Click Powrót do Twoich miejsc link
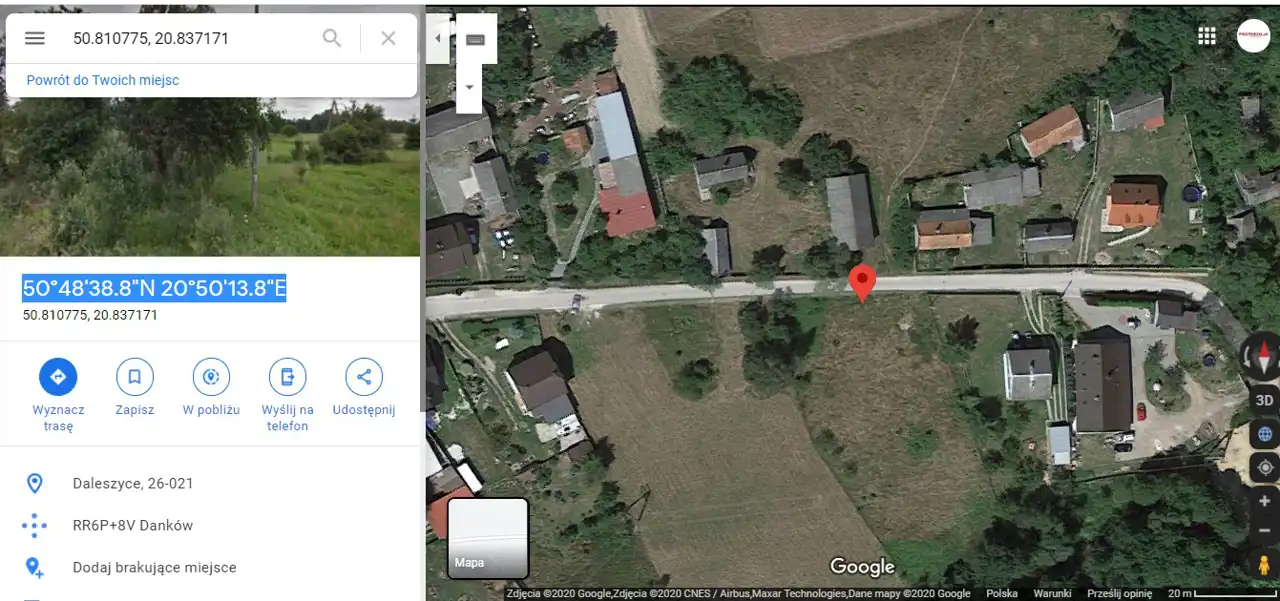Viewport: 1280px width, 601px height. [103, 80]
